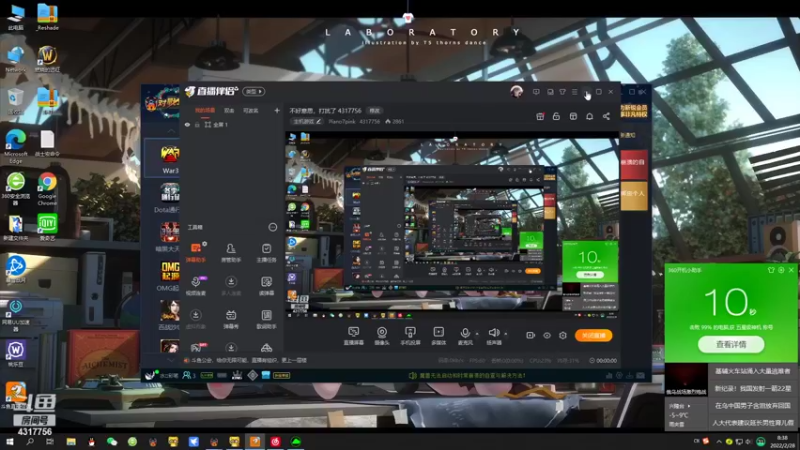Expand microphone options dropdown arrow
Image resolution: width=800 pixels, height=450 pixels.
click(x=477, y=334)
